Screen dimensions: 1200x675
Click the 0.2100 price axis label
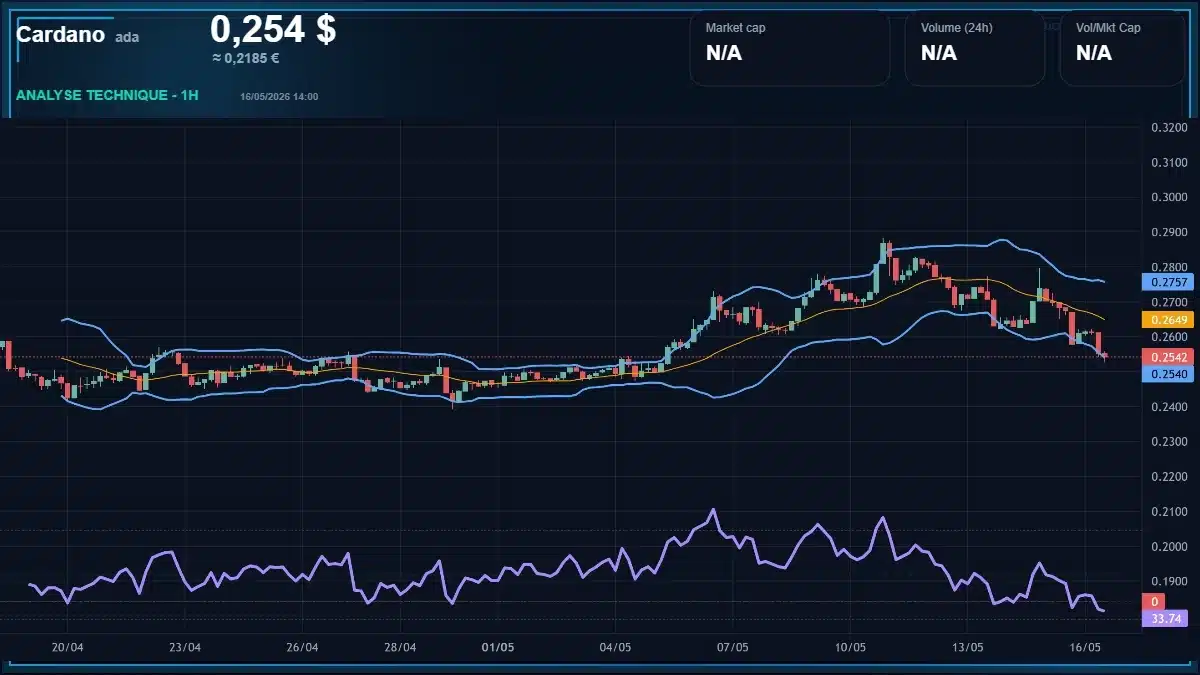[x=1169, y=512]
